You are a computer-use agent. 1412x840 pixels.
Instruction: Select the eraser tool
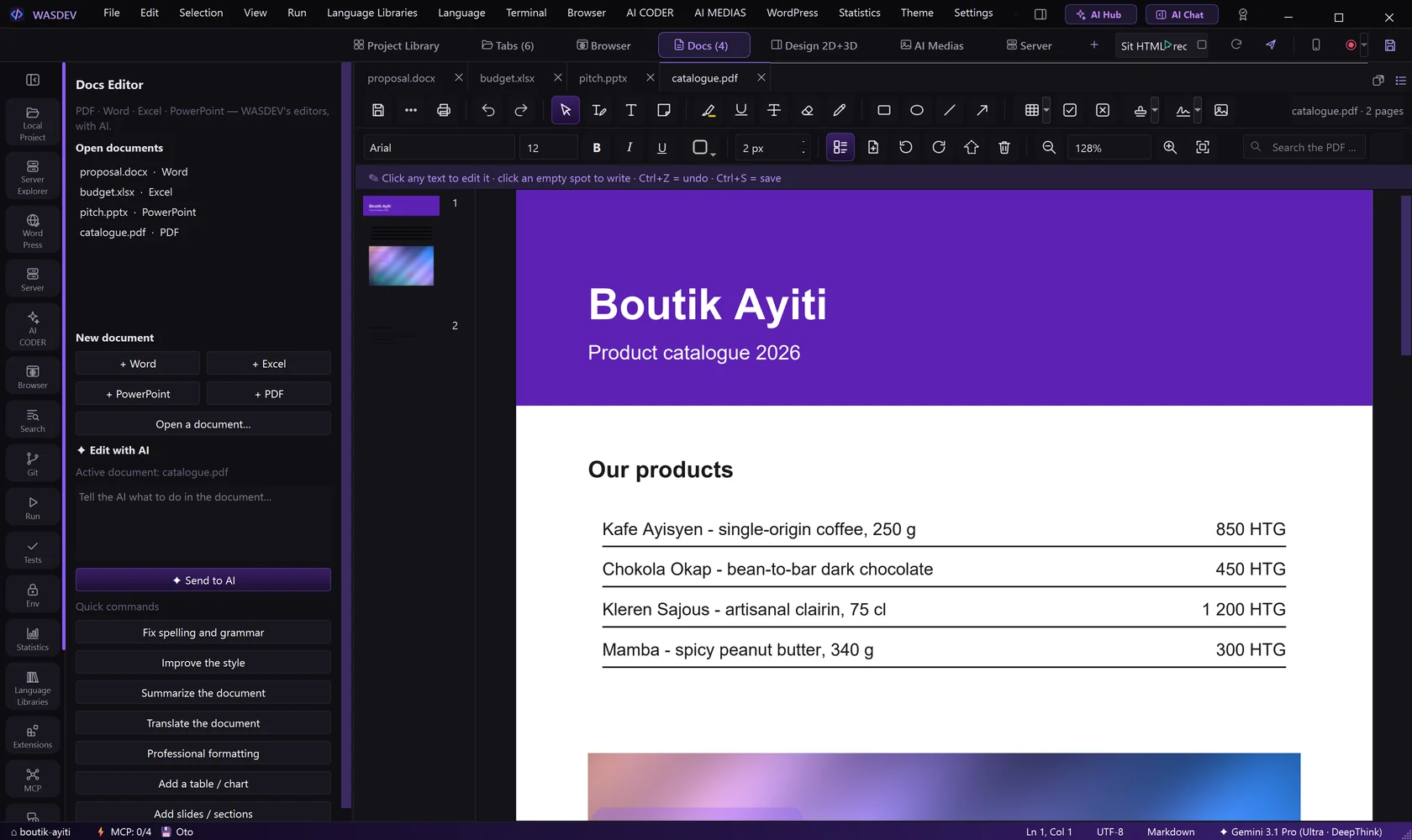click(x=807, y=110)
